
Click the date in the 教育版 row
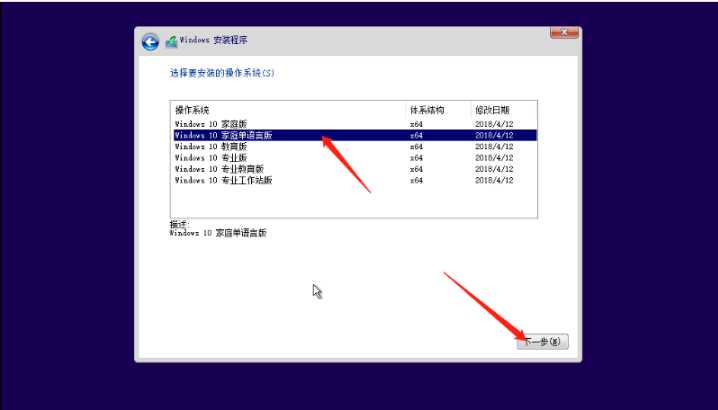click(x=494, y=147)
